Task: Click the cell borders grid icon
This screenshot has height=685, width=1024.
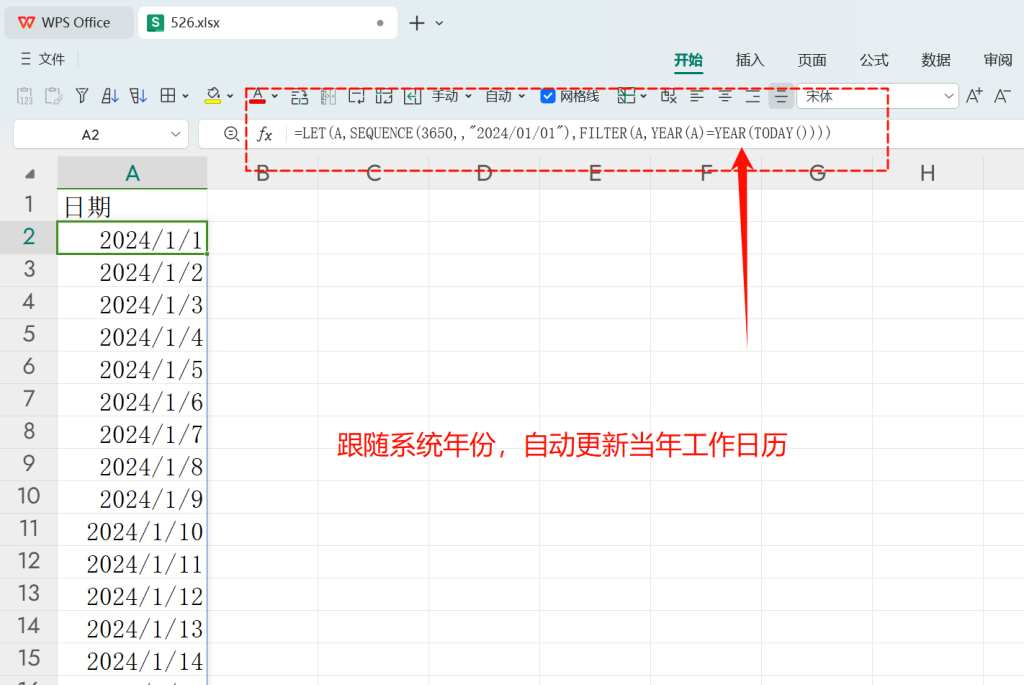Action: [168, 96]
